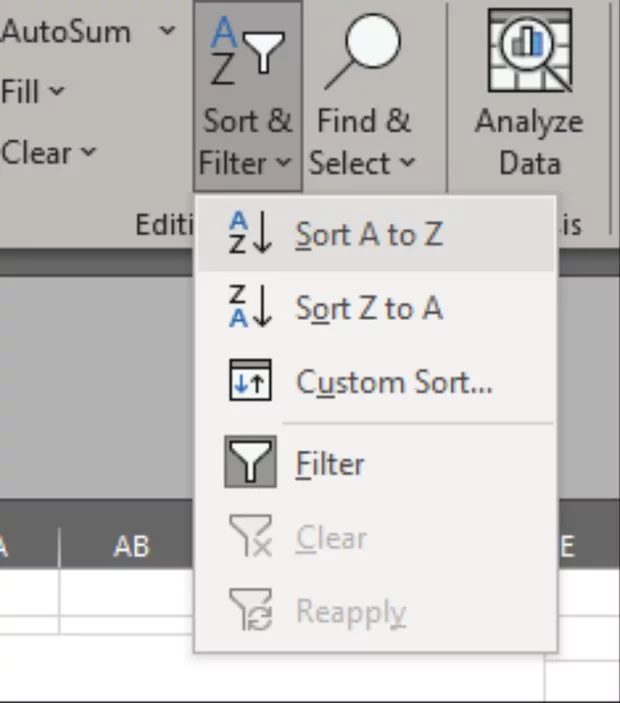Click the empty cell under column AB
620x703 pixels.
[126, 592]
